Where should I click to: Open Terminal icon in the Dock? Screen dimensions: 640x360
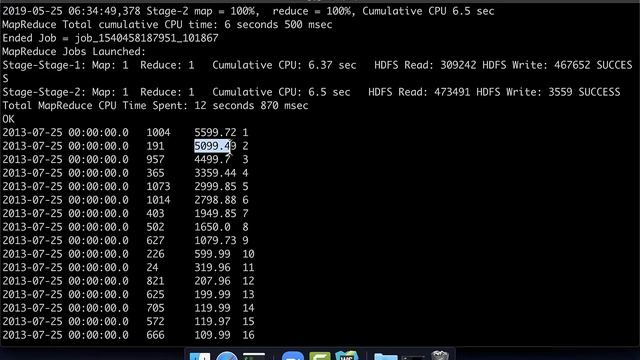[x=254, y=356]
